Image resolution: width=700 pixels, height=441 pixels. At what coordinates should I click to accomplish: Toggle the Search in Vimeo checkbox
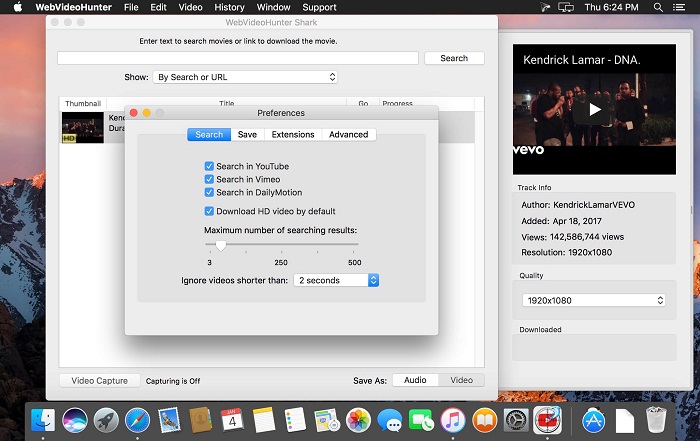coord(209,179)
